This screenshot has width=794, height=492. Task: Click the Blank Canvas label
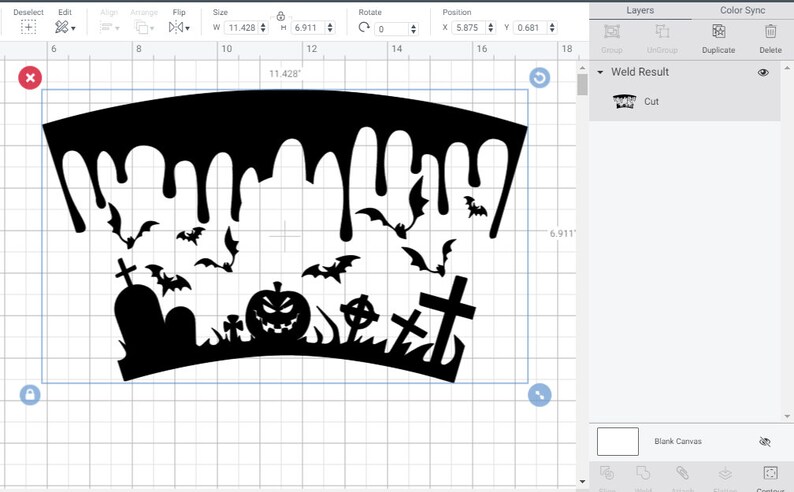click(x=678, y=441)
